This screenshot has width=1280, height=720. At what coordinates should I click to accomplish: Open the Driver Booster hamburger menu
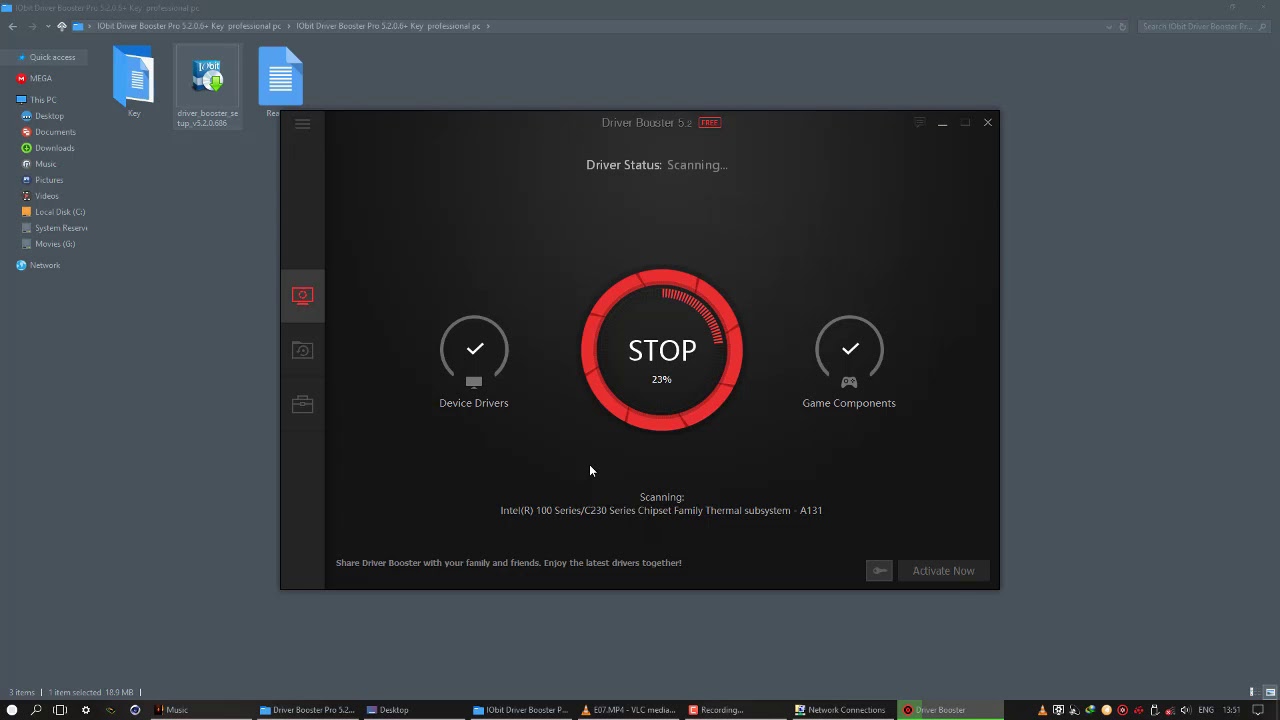(x=303, y=123)
